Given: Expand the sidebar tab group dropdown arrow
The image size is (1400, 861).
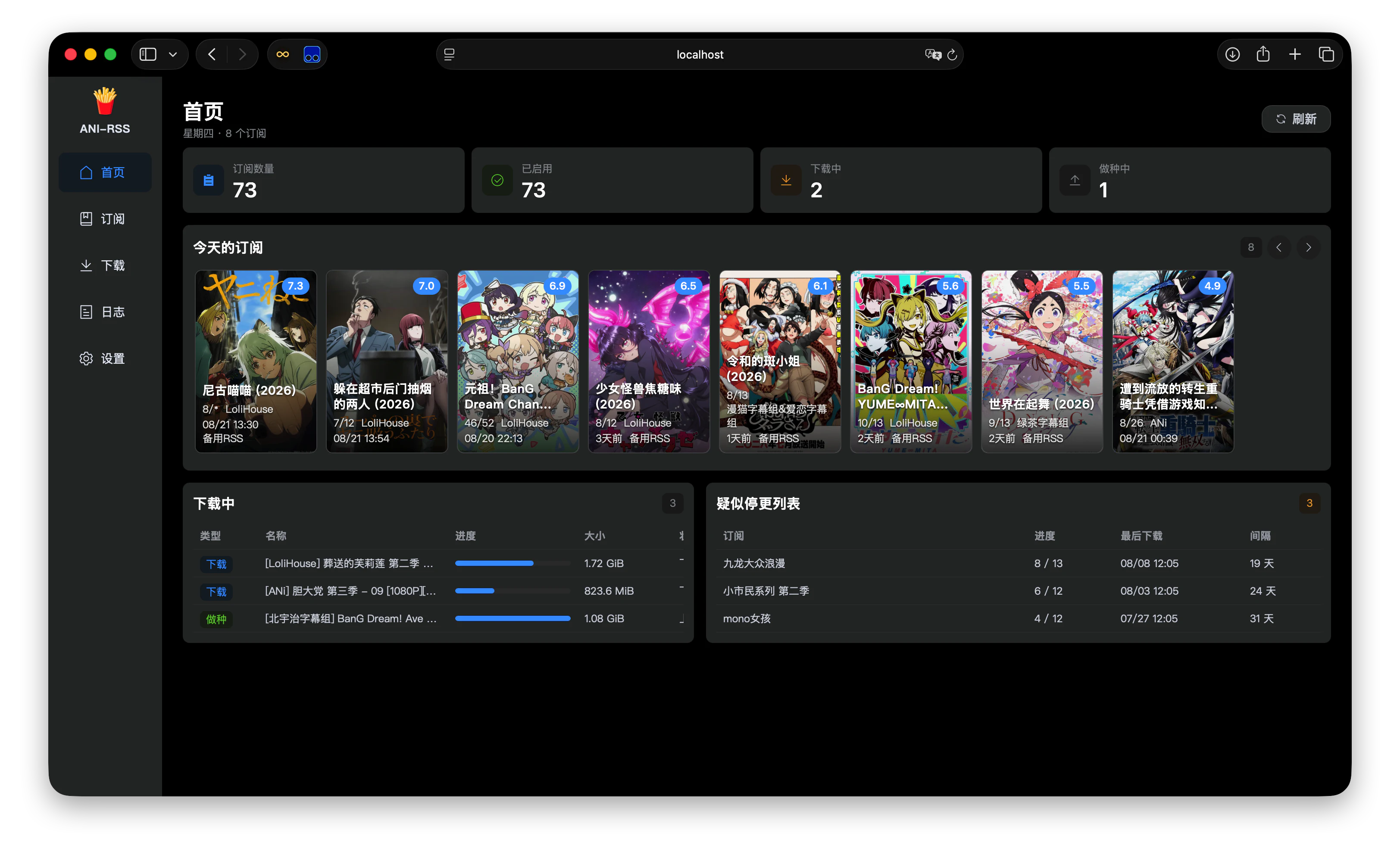Looking at the screenshot, I should pos(173,55).
